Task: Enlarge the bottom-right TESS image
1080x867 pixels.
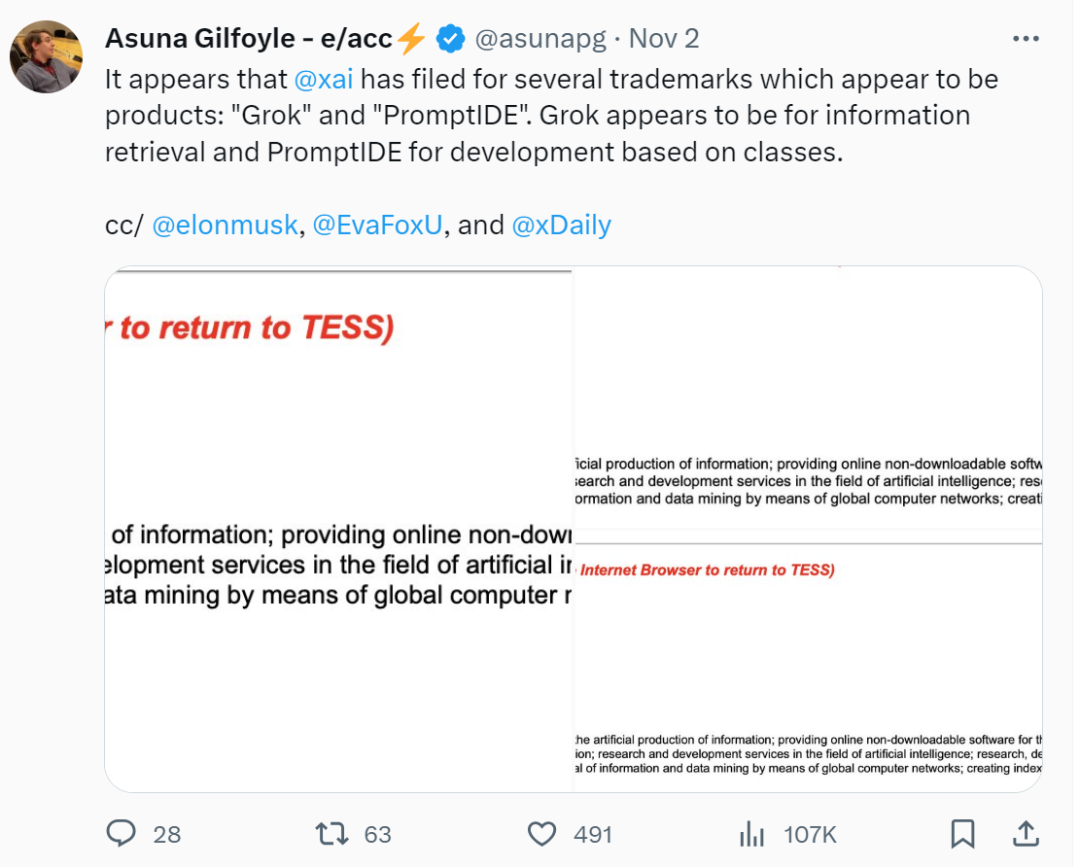Action: (x=808, y=661)
